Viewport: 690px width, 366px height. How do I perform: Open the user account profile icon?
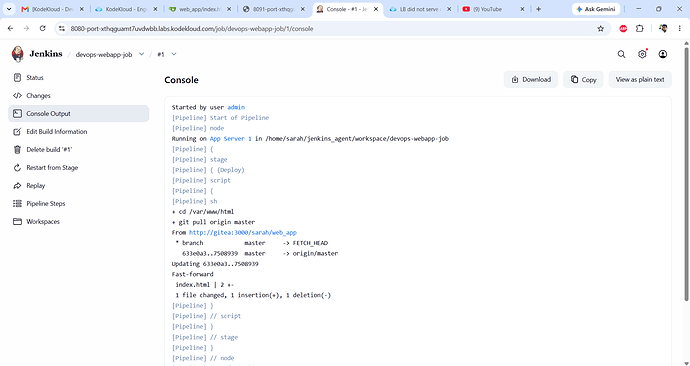pos(663,54)
